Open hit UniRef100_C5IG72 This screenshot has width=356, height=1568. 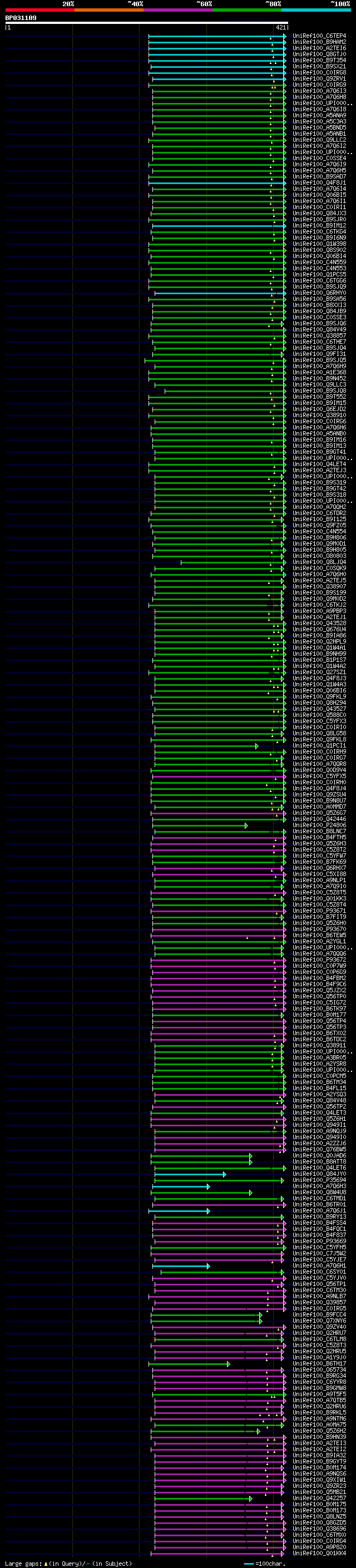click(319, 1002)
